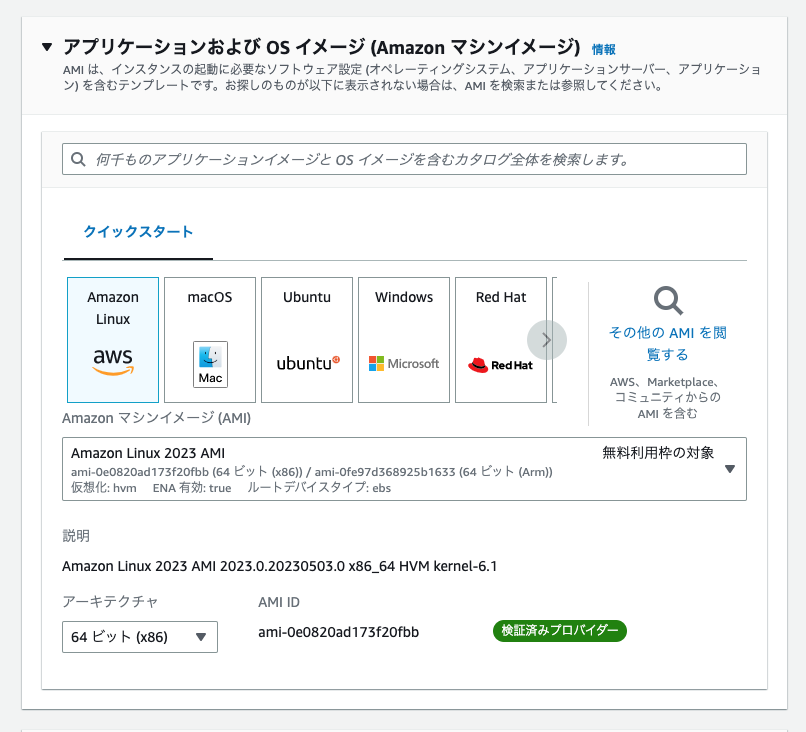Open その他の AMI を閲覧する link
This screenshot has height=732, width=806.
tap(668, 343)
